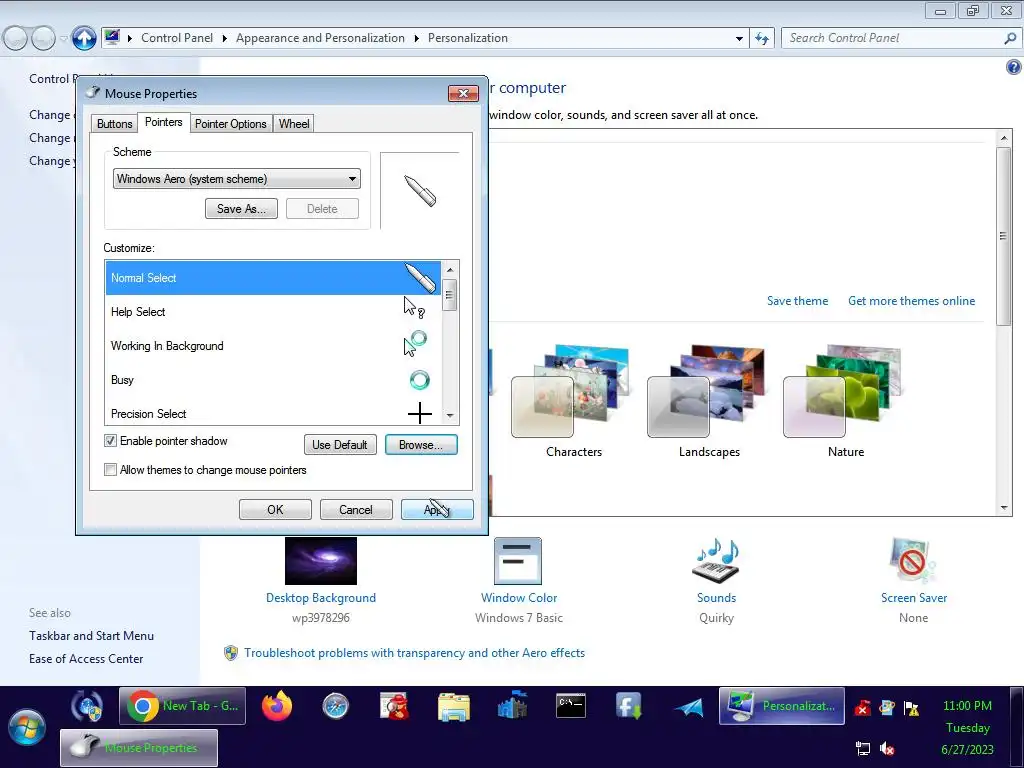Image resolution: width=1024 pixels, height=768 pixels.
Task: Switch to the Buttons tab
Action: tap(114, 123)
